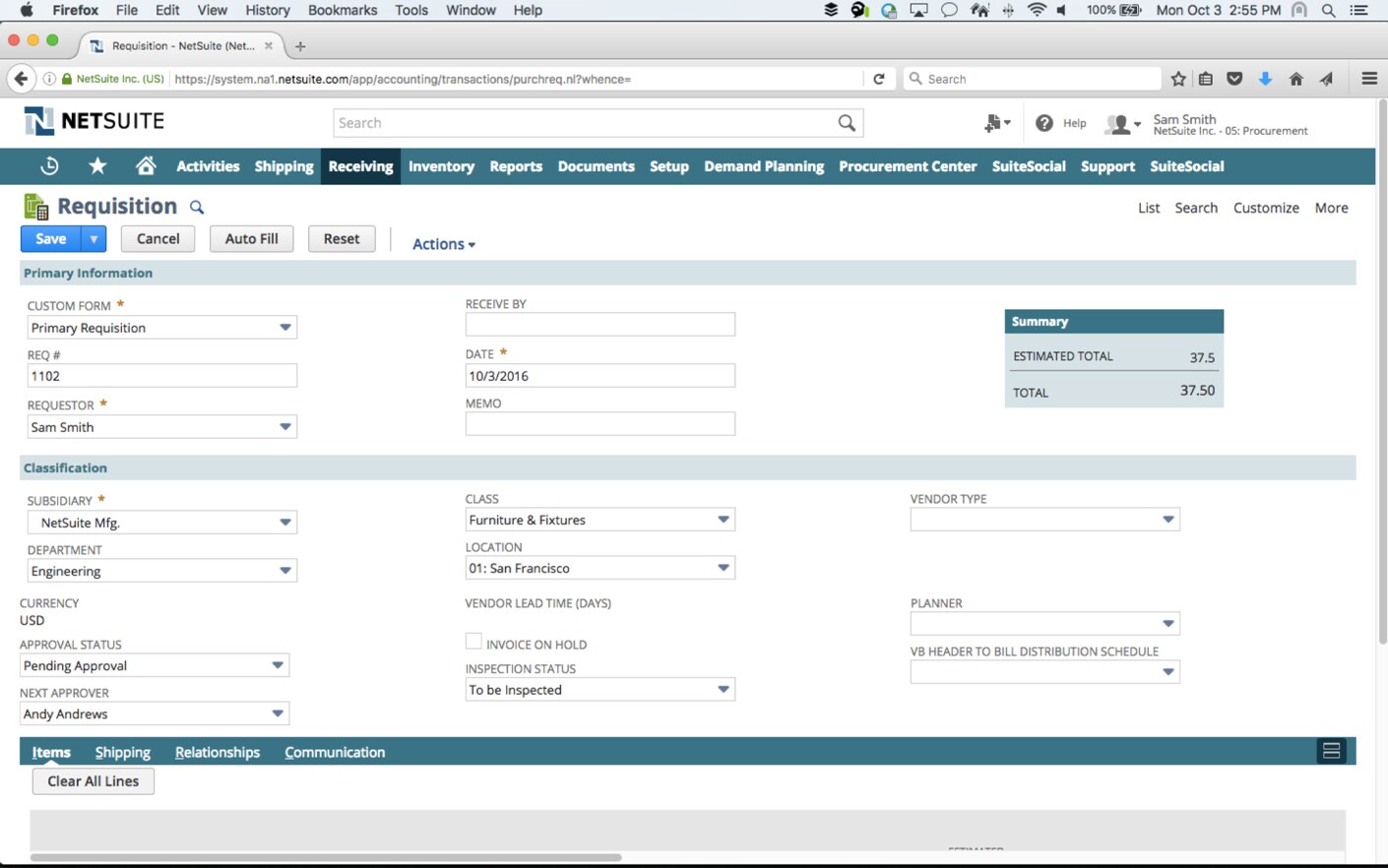Screen dimensions: 1388x868
Task: Open Firefox bookmarks list icon
Action: point(1206,79)
